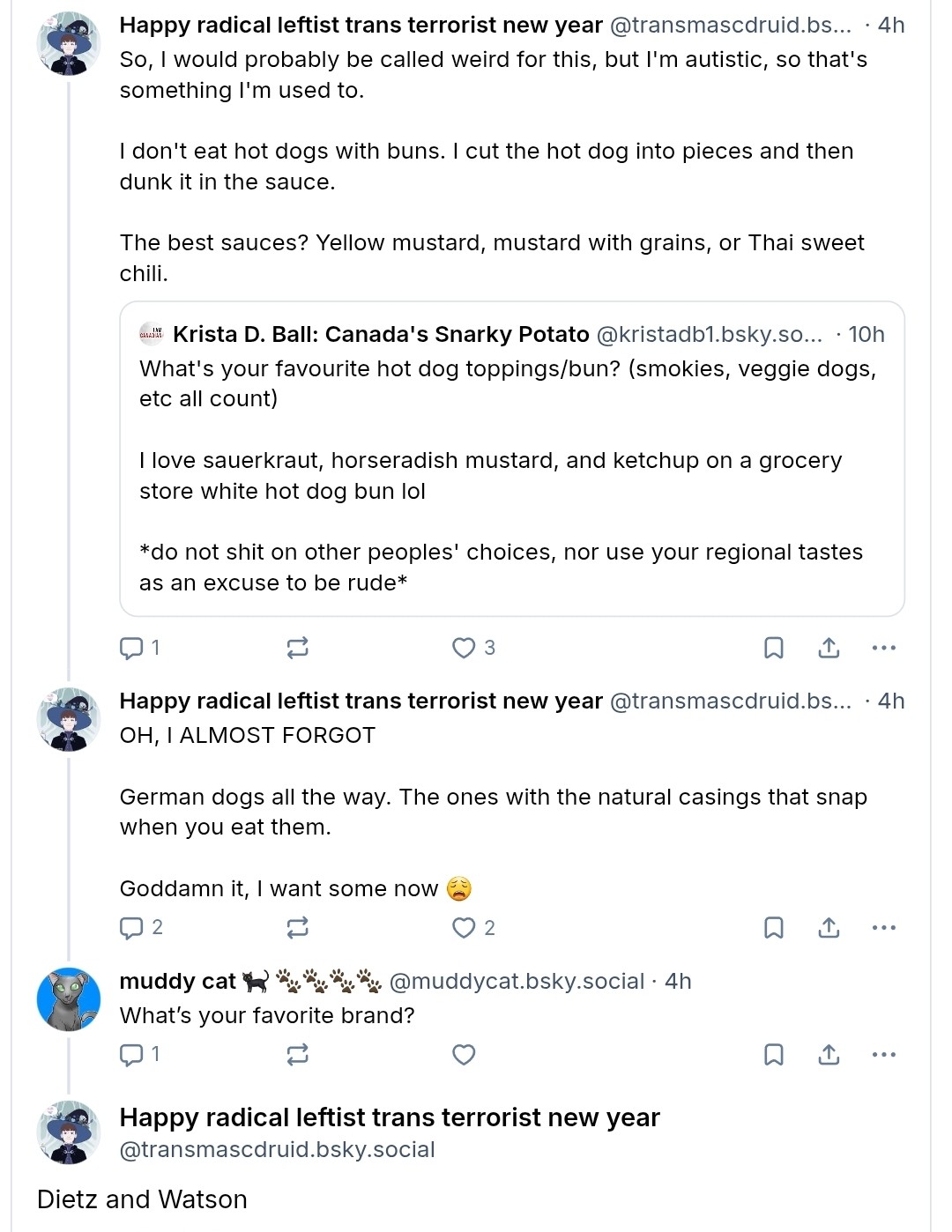Screen dimensions: 952x1232
Task: Open muddy cat's profile avatar
Action: click(x=69, y=999)
